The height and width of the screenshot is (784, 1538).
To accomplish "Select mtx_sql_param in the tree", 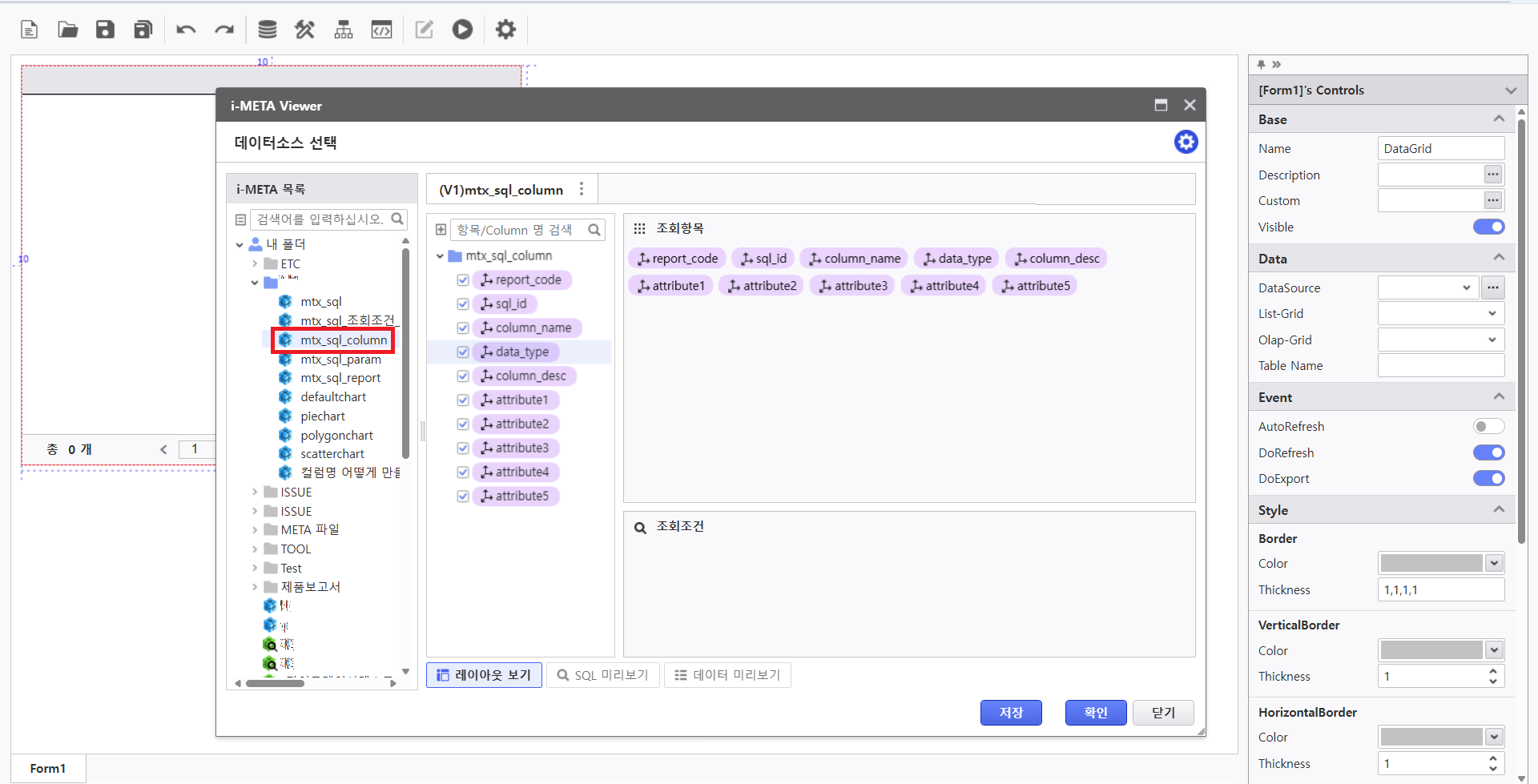I will (x=340, y=359).
